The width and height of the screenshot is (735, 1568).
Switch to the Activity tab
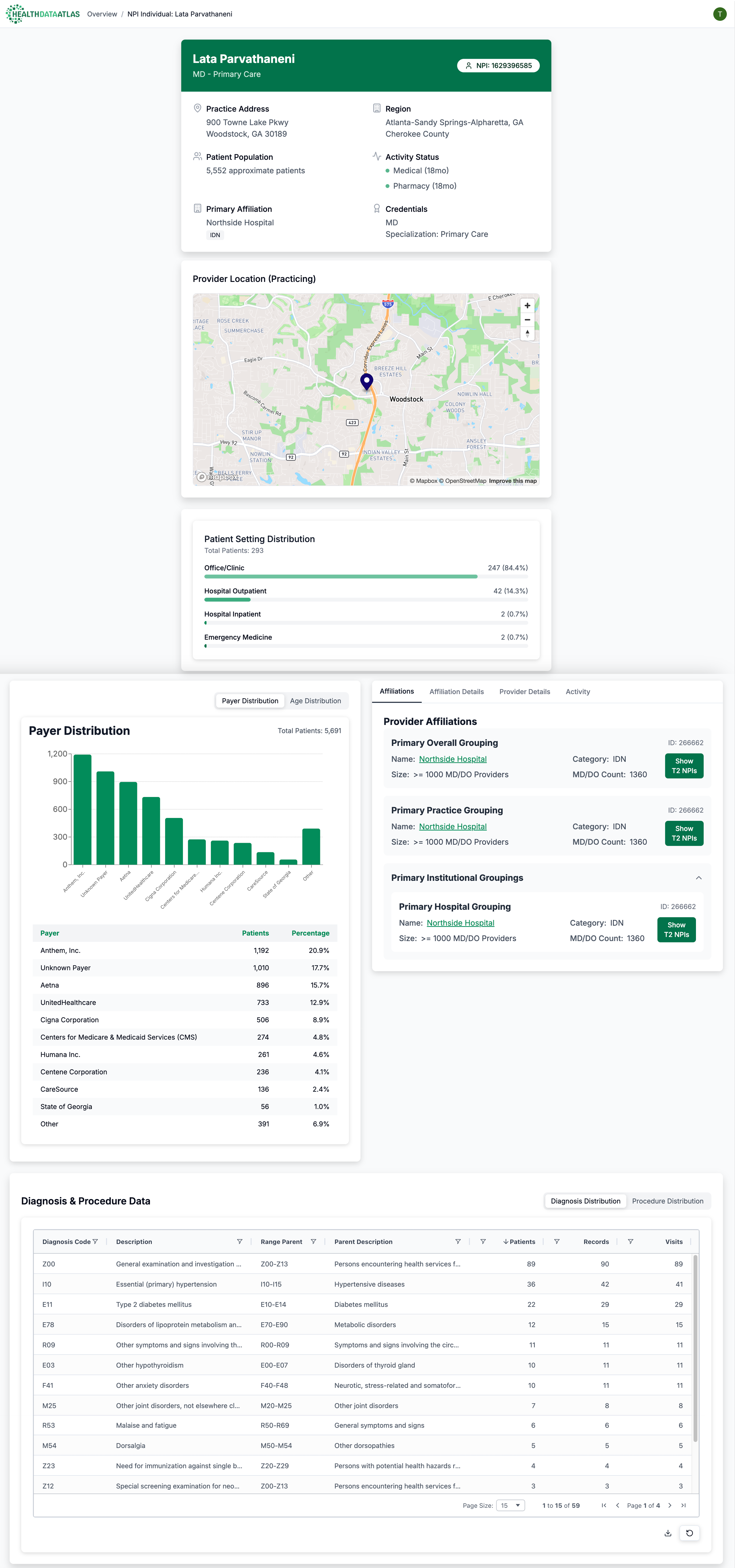(577, 691)
